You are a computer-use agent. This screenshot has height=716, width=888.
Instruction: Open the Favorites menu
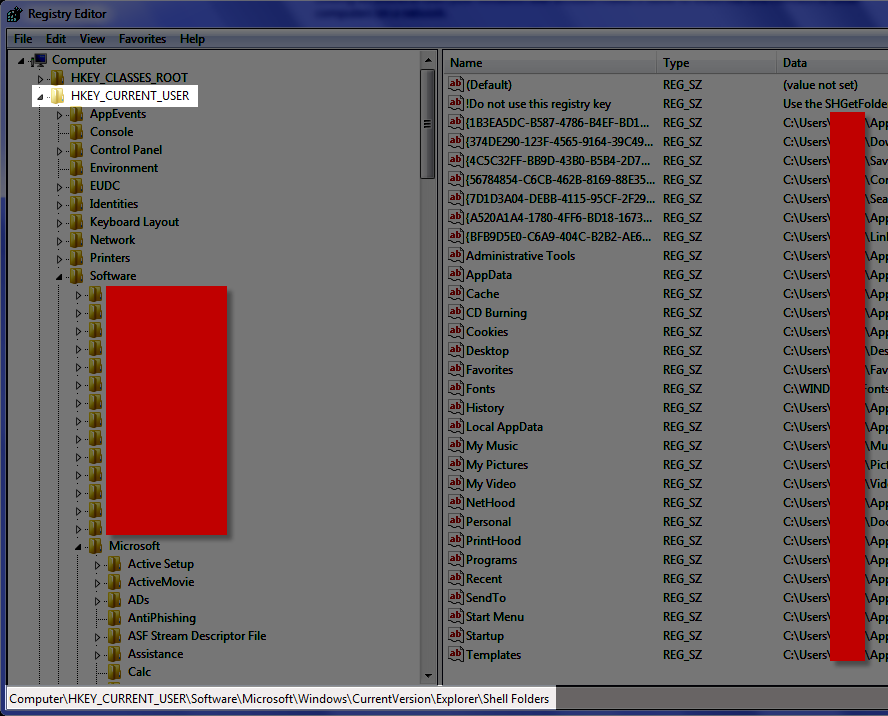coord(142,39)
